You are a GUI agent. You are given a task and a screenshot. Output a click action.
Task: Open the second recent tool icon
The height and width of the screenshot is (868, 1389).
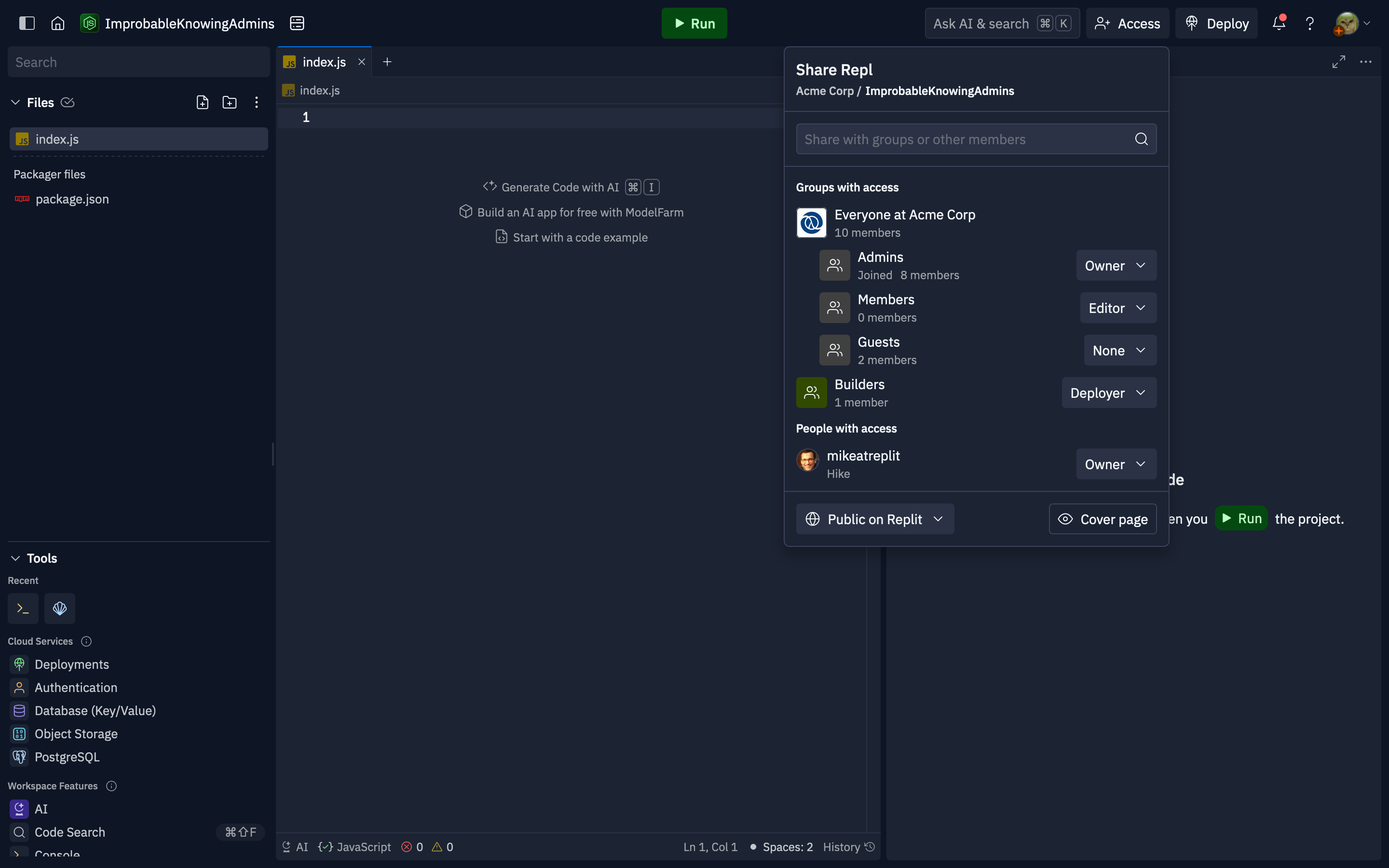pos(60,608)
